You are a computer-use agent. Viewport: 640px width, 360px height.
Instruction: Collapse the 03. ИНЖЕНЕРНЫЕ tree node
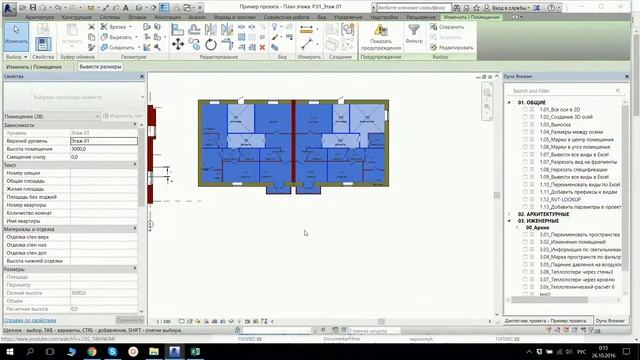(509, 221)
